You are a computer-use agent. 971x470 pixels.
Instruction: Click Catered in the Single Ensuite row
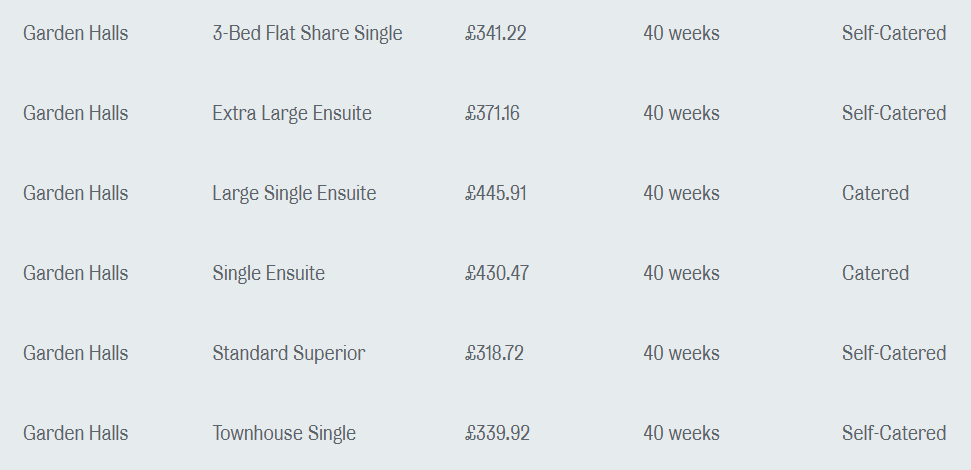(x=875, y=273)
